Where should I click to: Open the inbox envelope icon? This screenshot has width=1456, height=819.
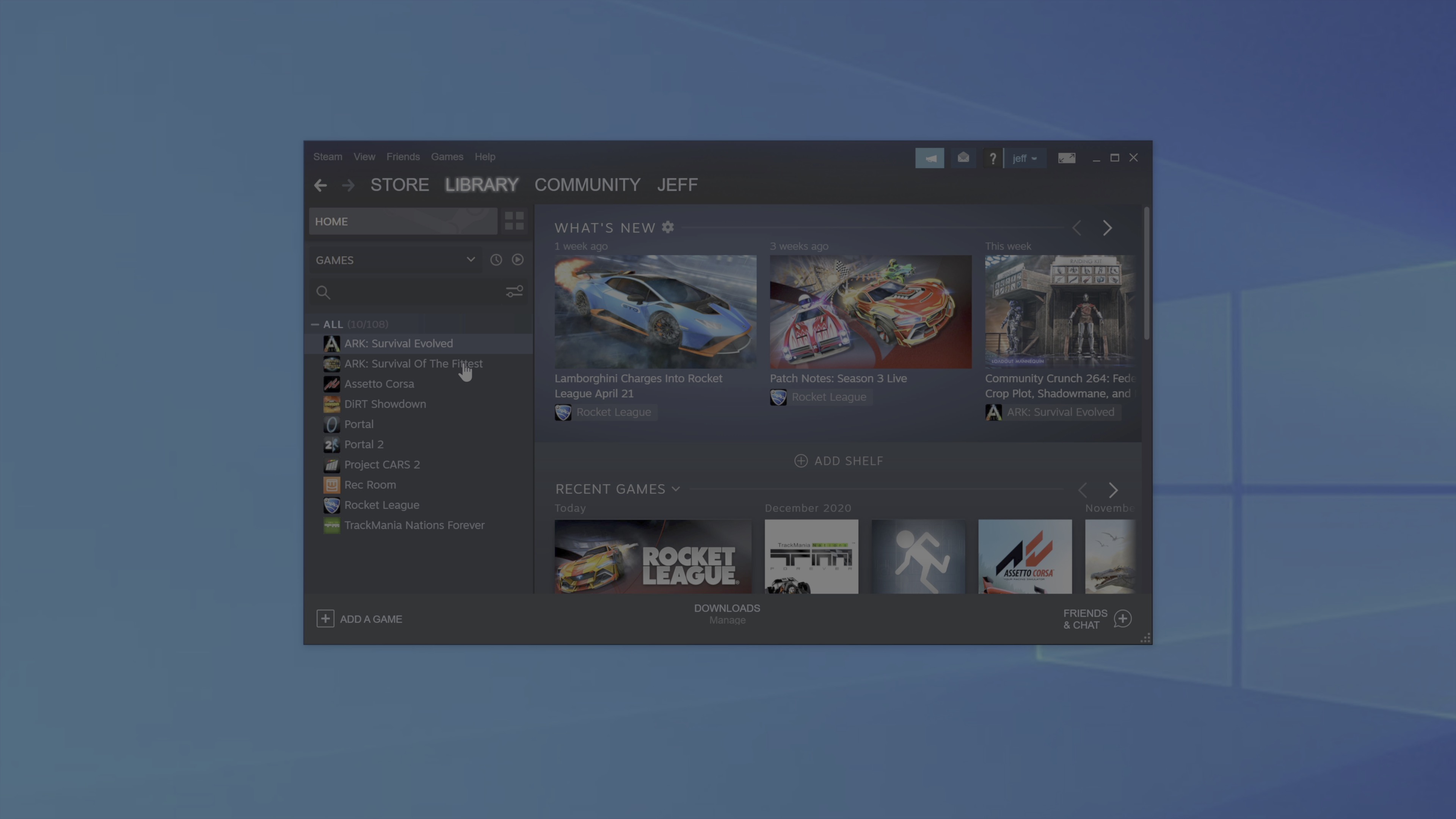(963, 158)
